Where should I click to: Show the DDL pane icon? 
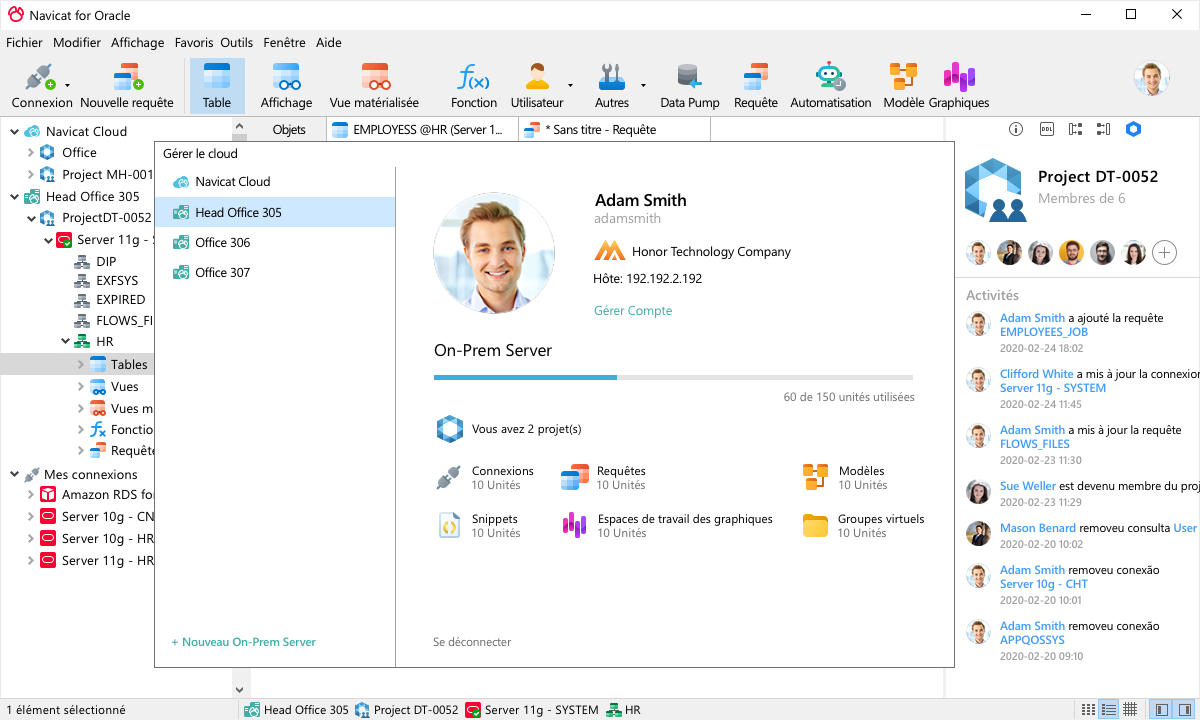[1046, 129]
